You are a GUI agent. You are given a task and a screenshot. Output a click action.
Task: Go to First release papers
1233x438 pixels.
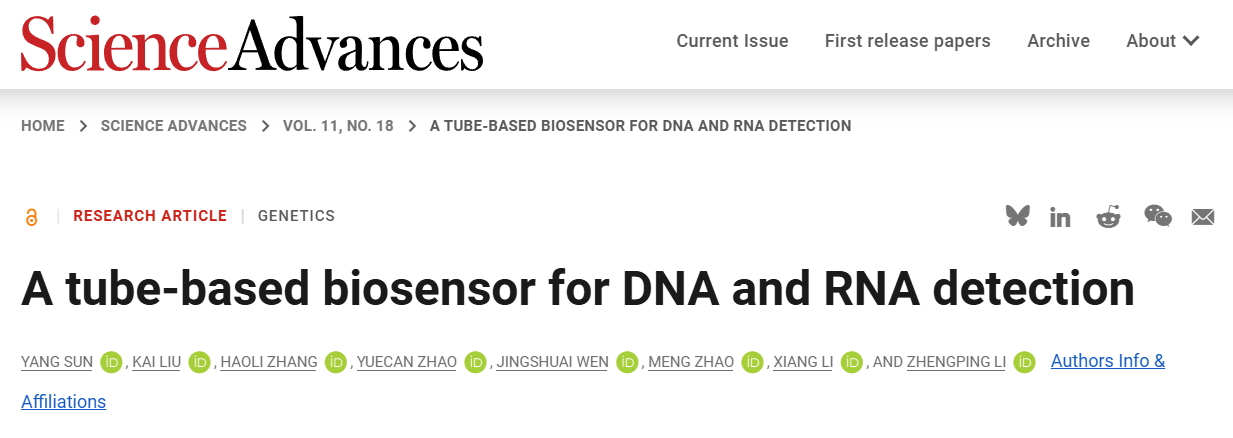pos(907,41)
